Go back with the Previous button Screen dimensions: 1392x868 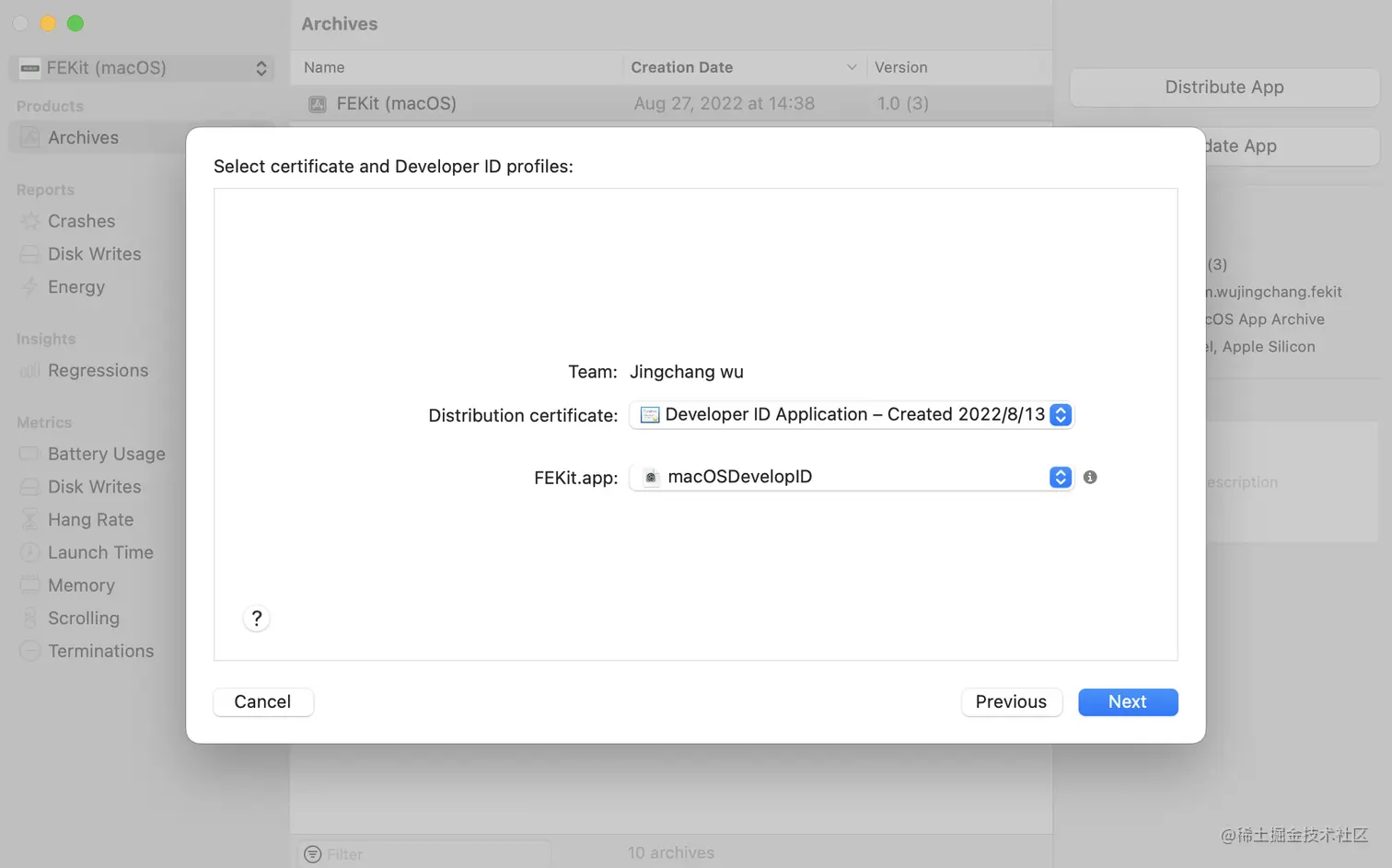1011,702
